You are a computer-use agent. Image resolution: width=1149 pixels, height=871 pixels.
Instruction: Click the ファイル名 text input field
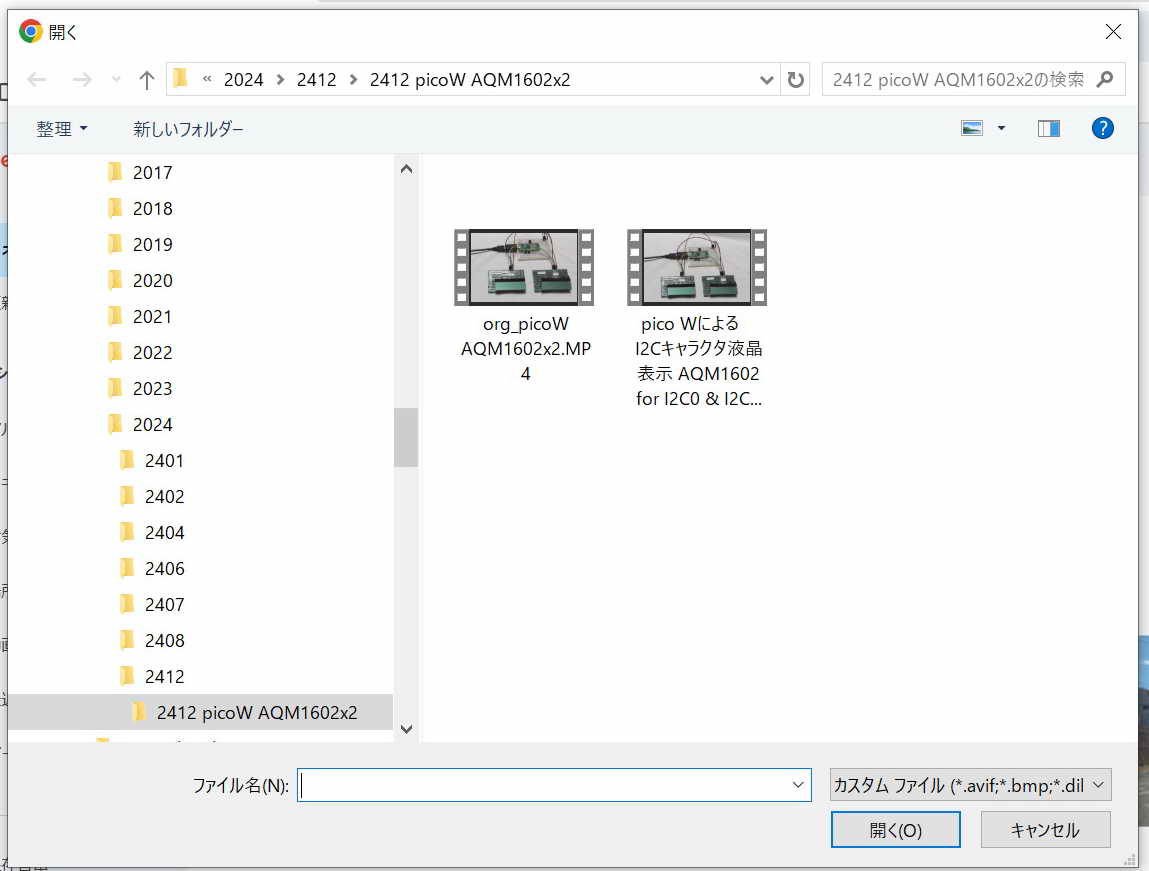point(545,786)
